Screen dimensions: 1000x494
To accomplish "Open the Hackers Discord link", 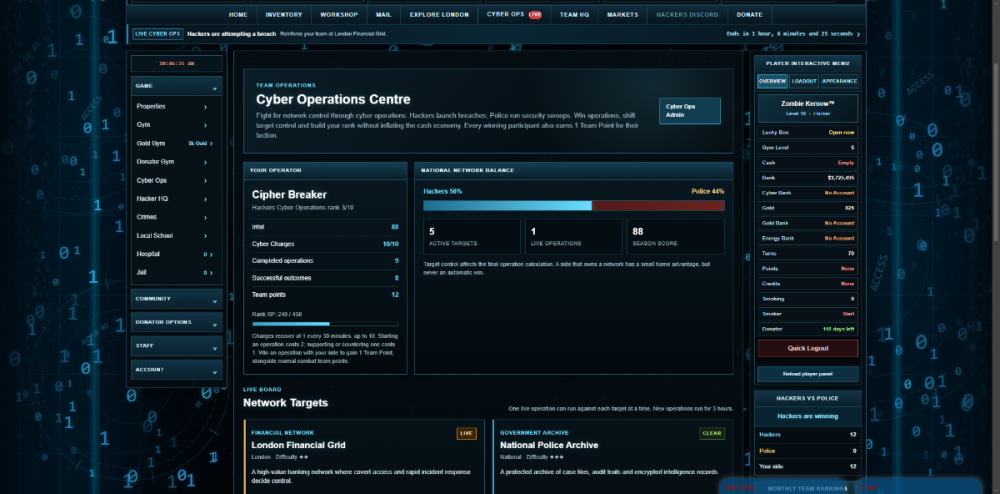I will pos(687,15).
